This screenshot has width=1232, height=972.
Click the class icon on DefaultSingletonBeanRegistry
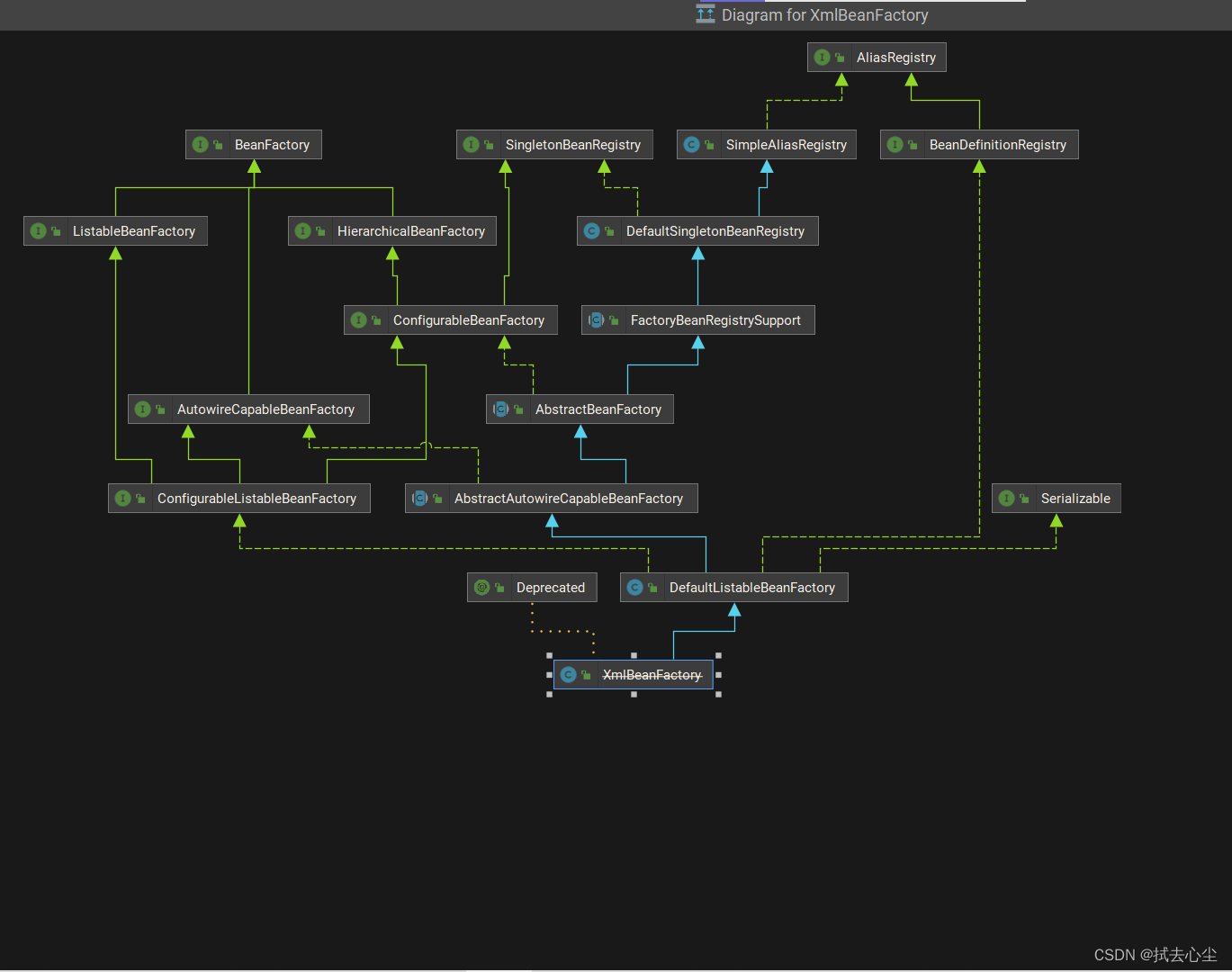(x=591, y=231)
